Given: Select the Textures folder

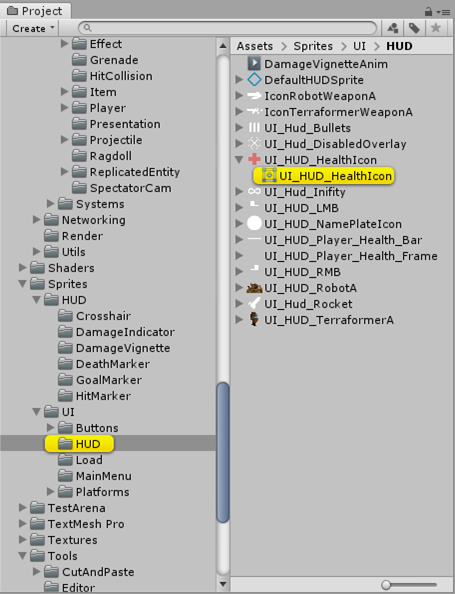Looking at the screenshot, I should pyautogui.click(x=64, y=540).
